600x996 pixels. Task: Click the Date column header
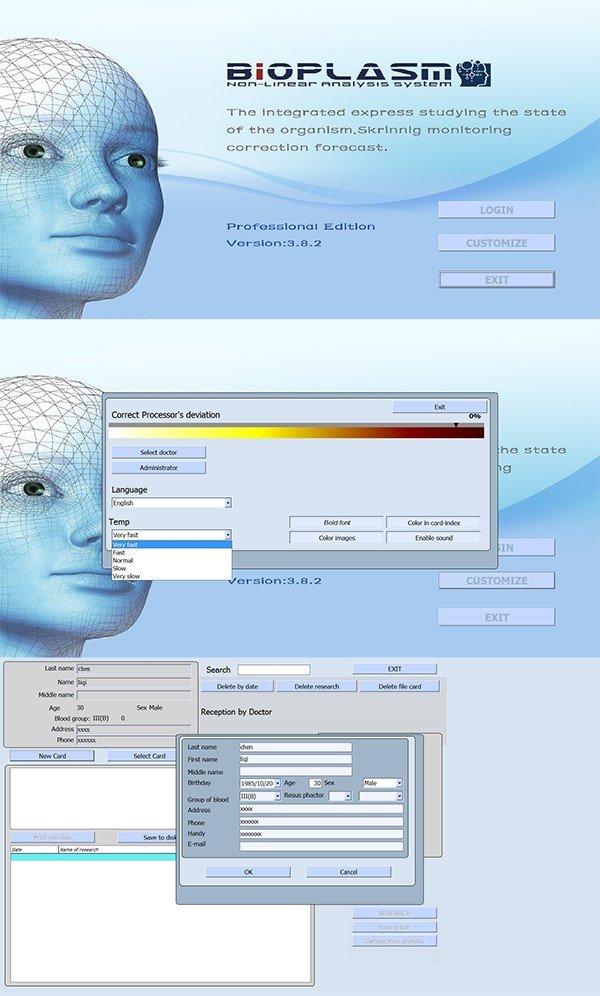[34, 849]
